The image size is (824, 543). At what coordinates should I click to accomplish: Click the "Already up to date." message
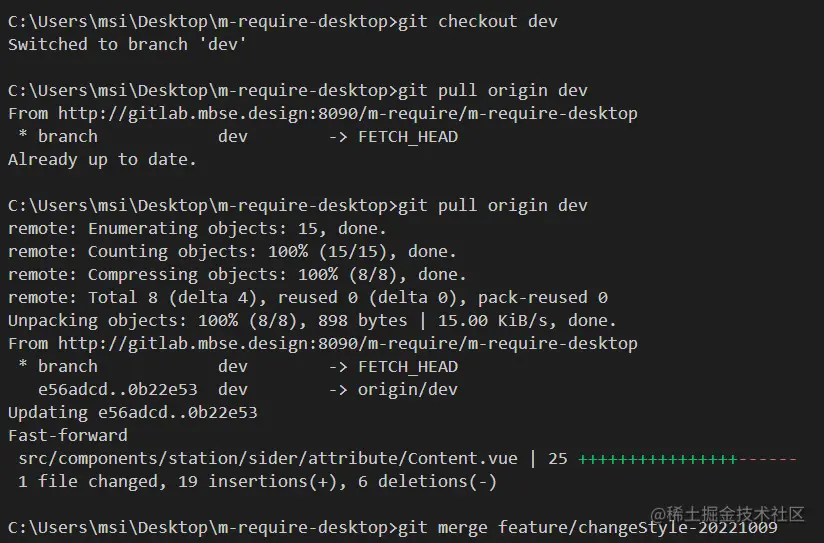(x=102, y=159)
